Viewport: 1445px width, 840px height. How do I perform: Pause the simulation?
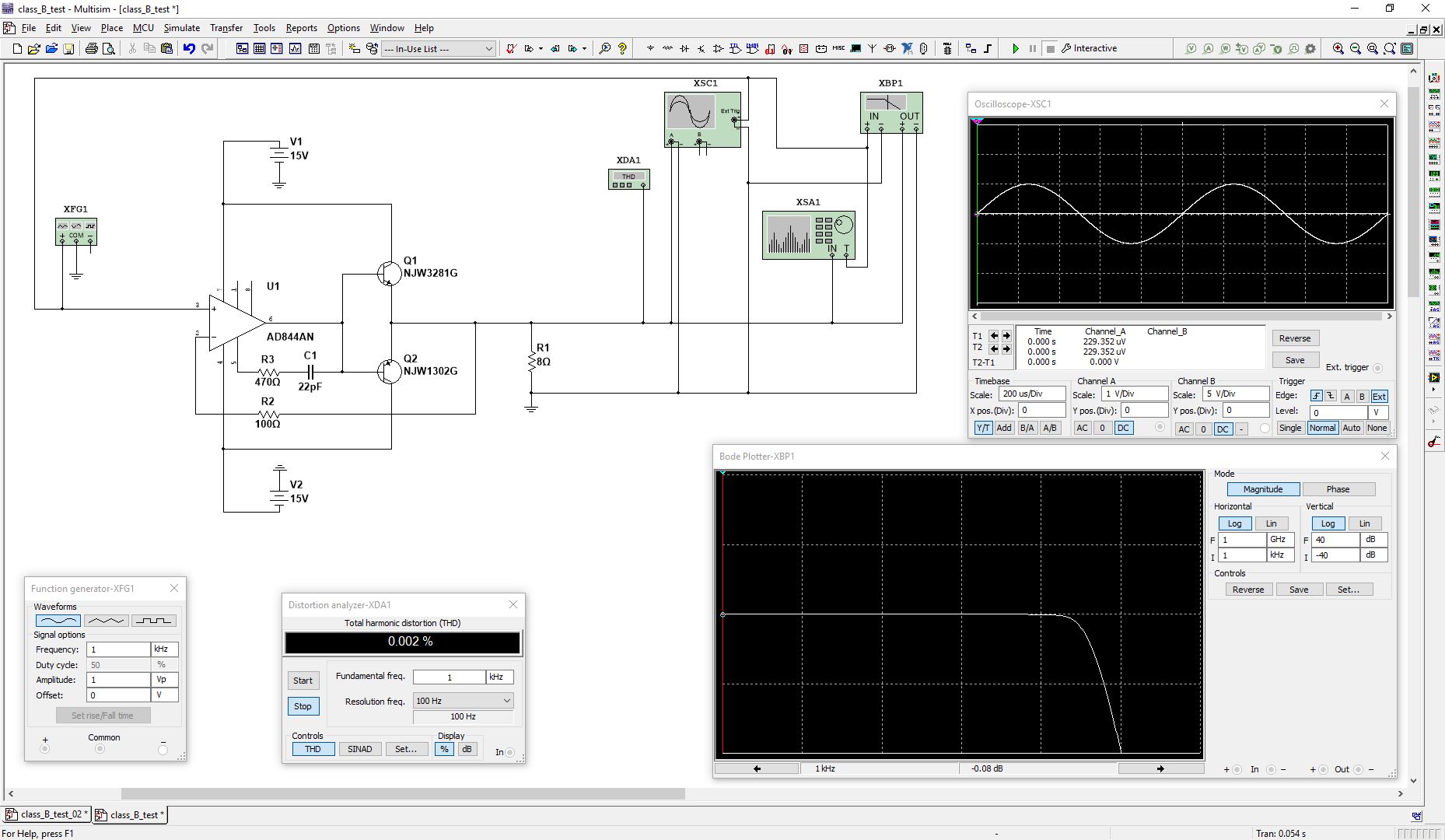(x=1032, y=48)
